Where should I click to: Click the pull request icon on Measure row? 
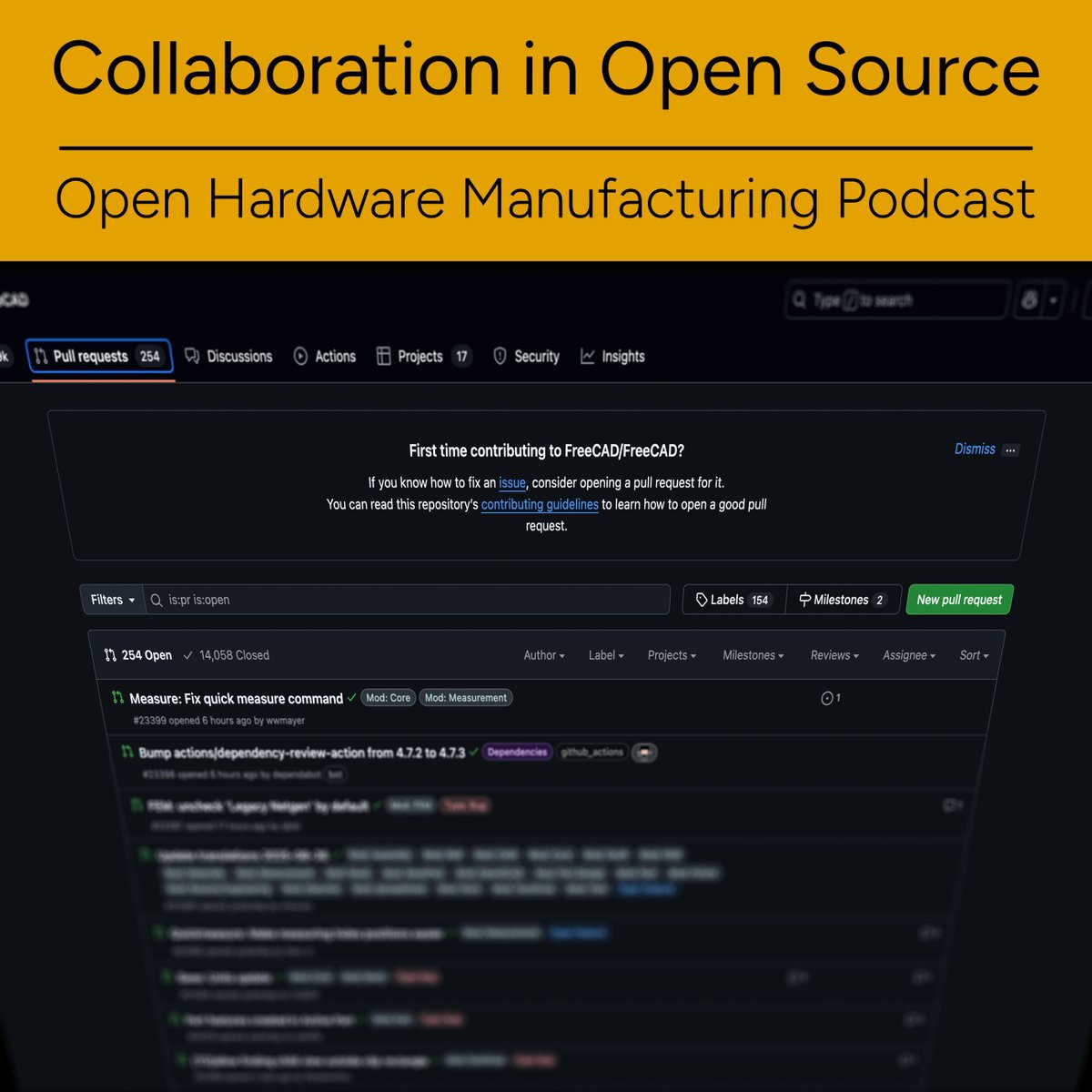coord(117,697)
